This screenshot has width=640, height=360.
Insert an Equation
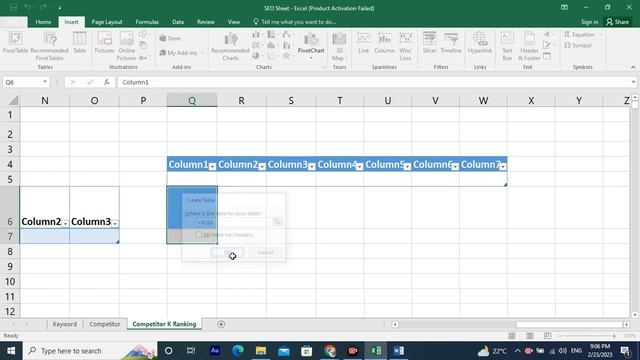(x=580, y=35)
